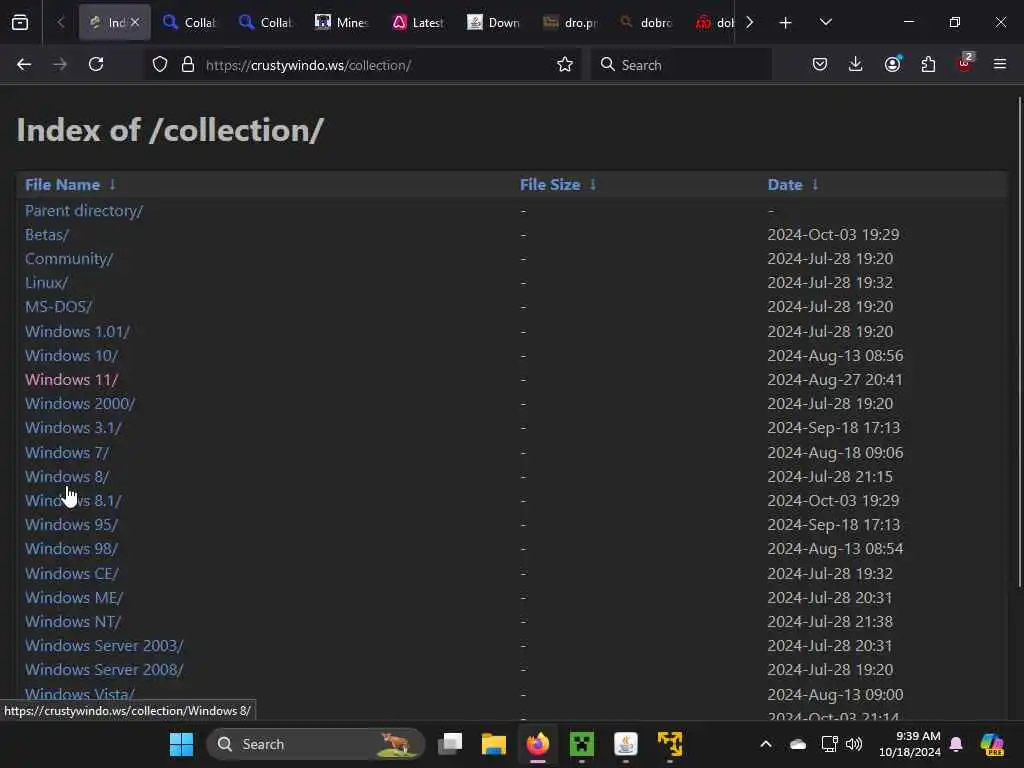Open the yellow puzzle taskbar app
This screenshot has height=768, width=1024.
[x=670, y=744]
